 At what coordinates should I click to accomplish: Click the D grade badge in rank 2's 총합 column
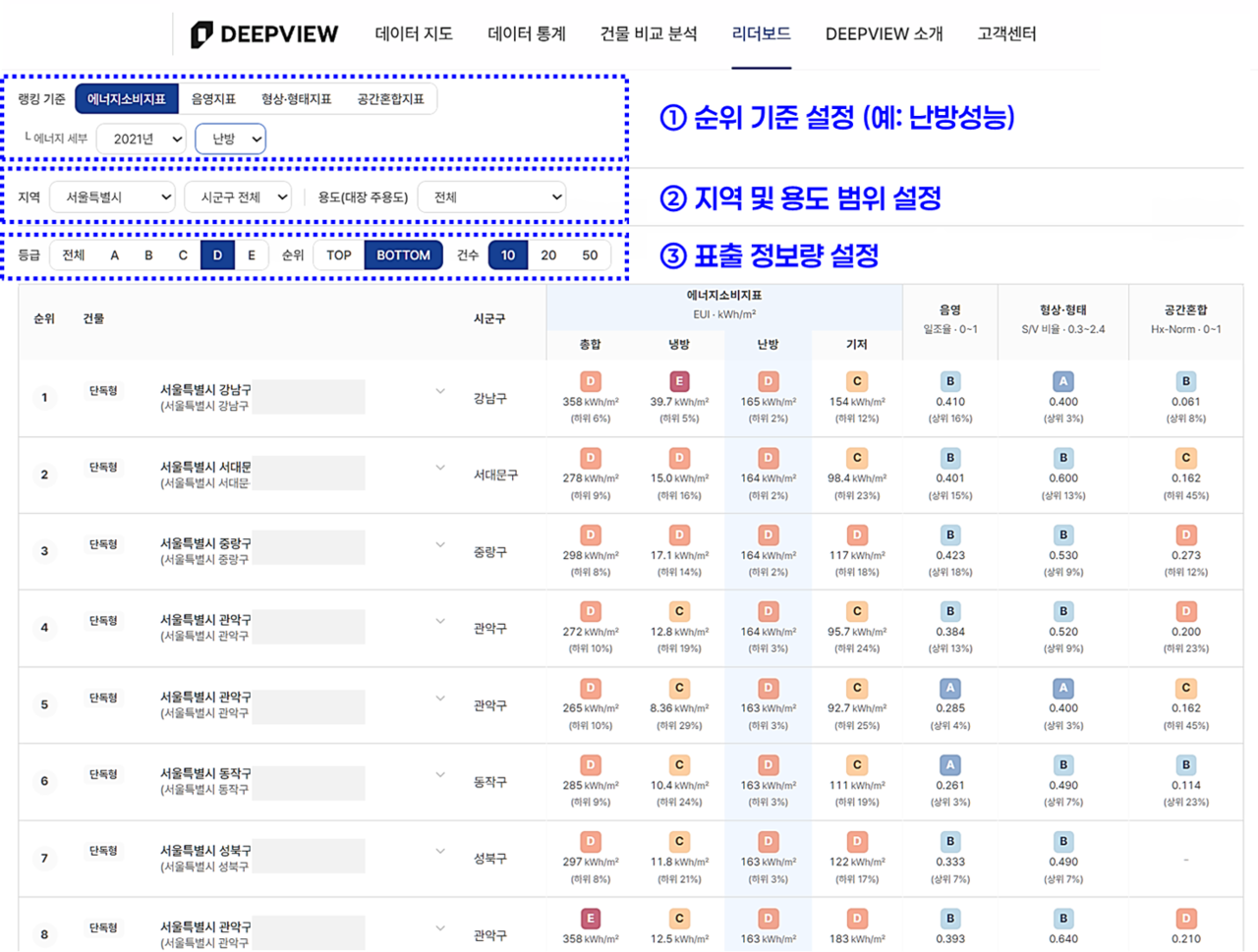(x=591, y=458)
